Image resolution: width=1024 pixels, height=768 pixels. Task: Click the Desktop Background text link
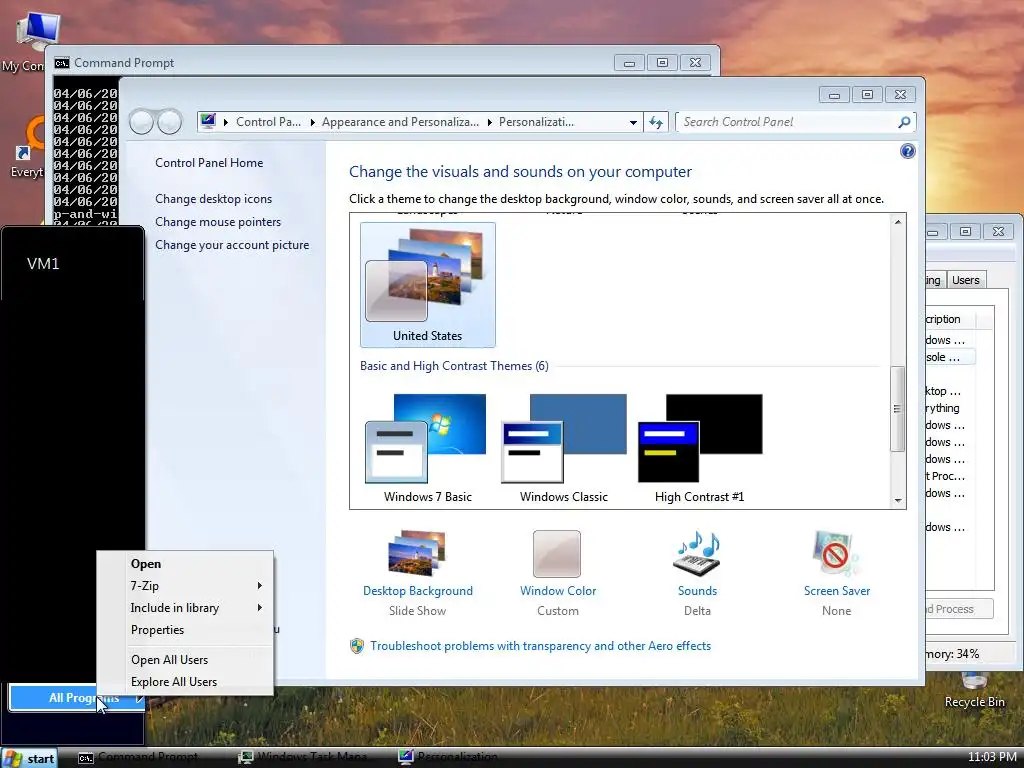pyautogui.click(x=418, y=591)
